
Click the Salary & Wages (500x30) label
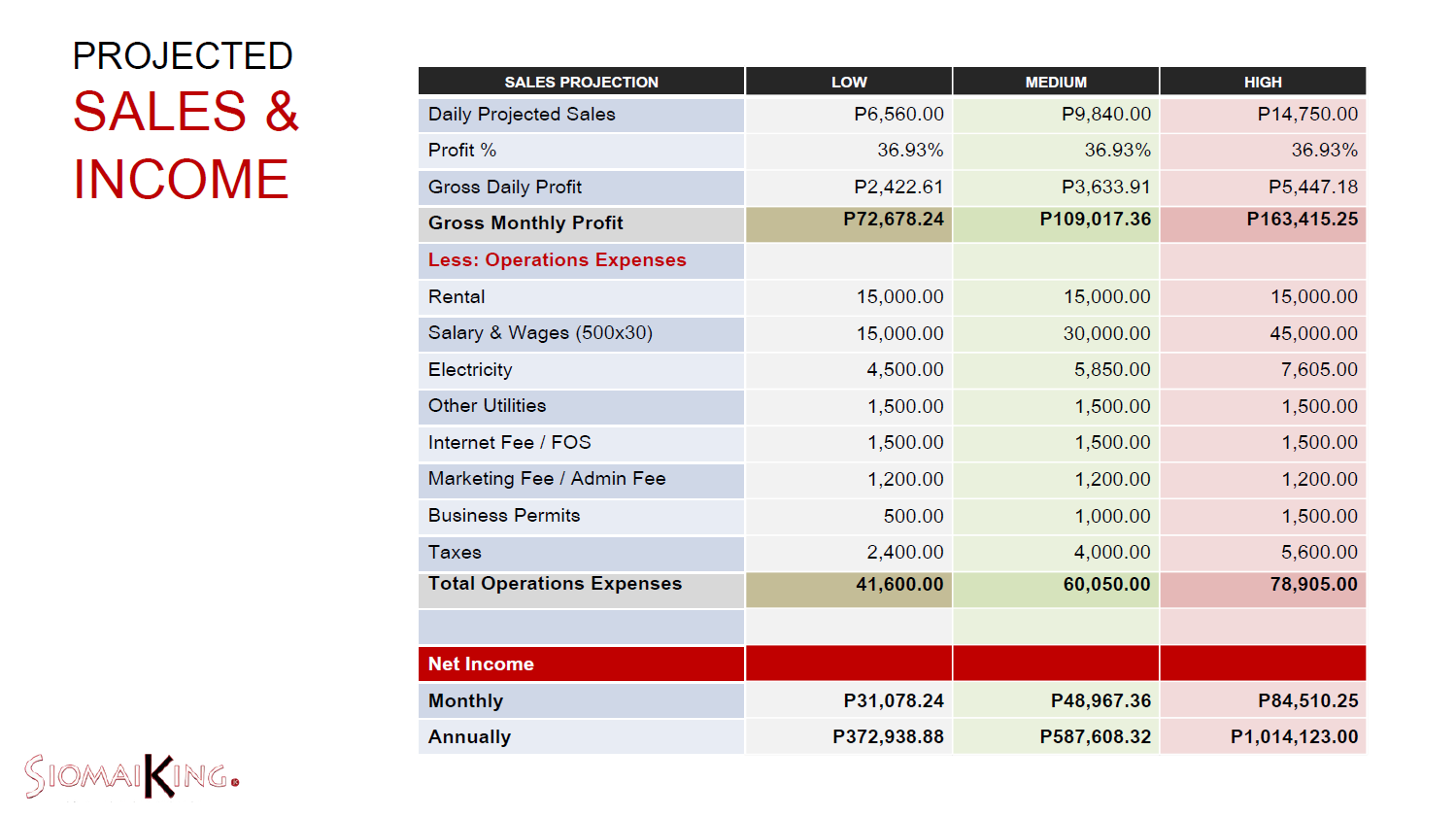click(540, 333)
